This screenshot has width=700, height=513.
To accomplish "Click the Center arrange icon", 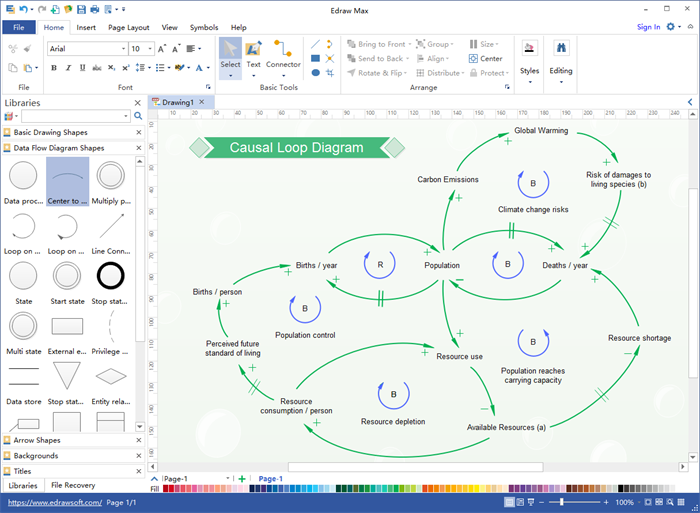I will point(485,59).
